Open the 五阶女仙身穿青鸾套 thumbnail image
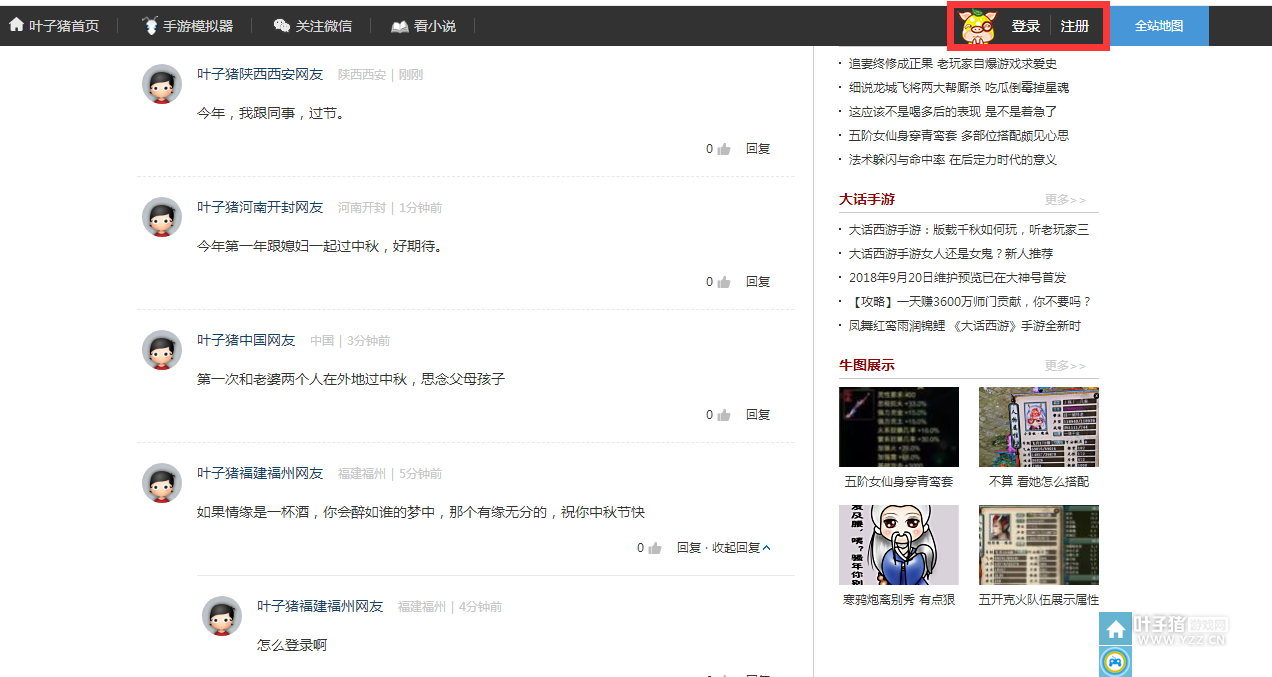The width and height of the screenshot is (1272, 677). (898, 427)
